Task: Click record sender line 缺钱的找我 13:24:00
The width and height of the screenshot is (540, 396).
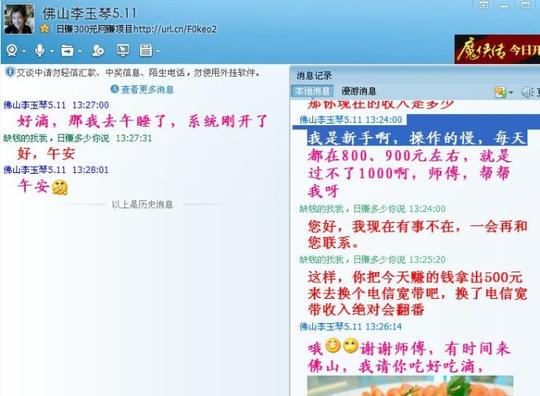Action: coord(372,208)
